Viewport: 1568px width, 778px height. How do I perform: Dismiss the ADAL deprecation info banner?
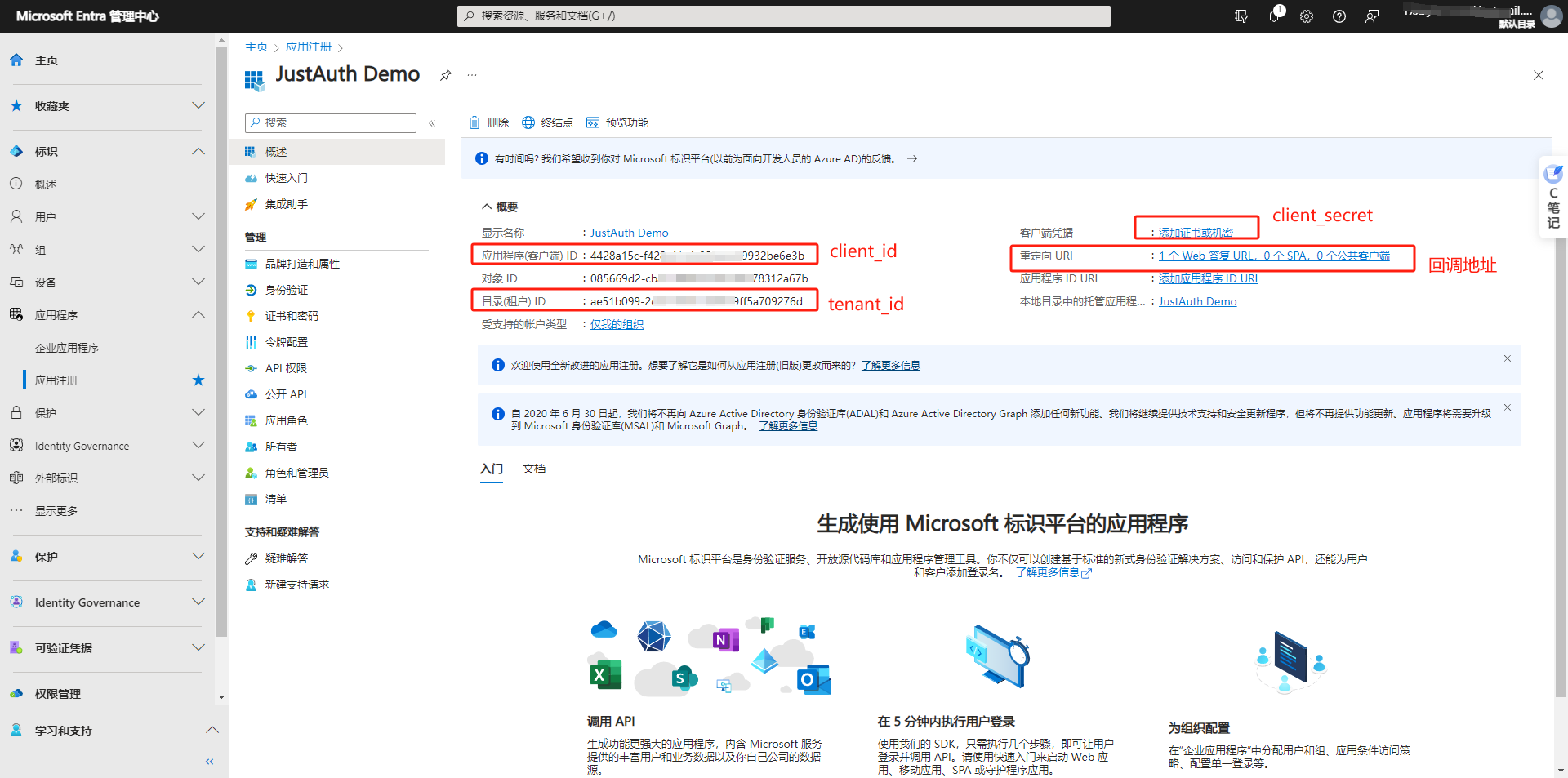coord(1508,407)
